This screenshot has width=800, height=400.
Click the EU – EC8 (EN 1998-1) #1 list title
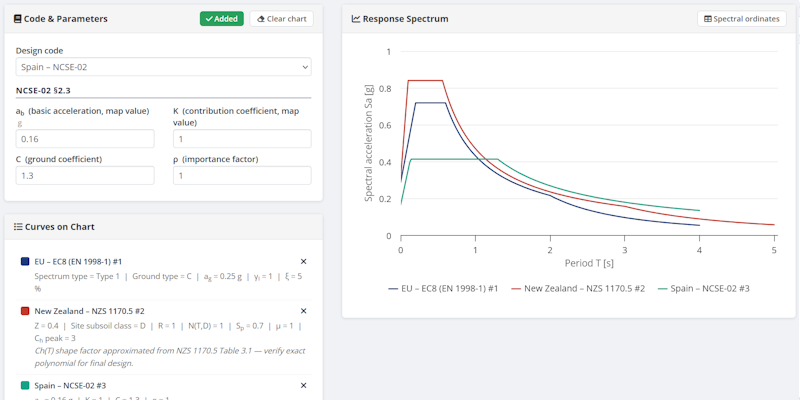click(78, 261)
